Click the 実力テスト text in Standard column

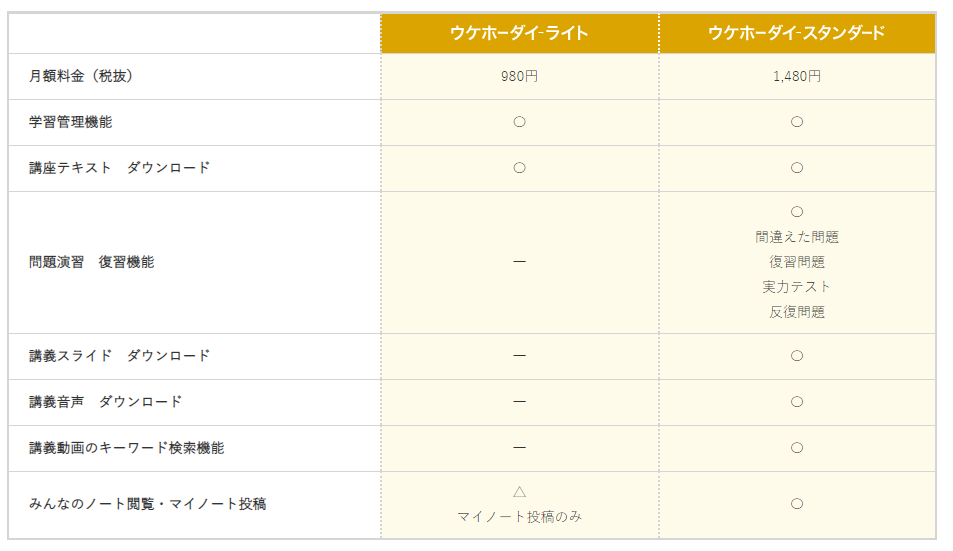tap(797, 287)
